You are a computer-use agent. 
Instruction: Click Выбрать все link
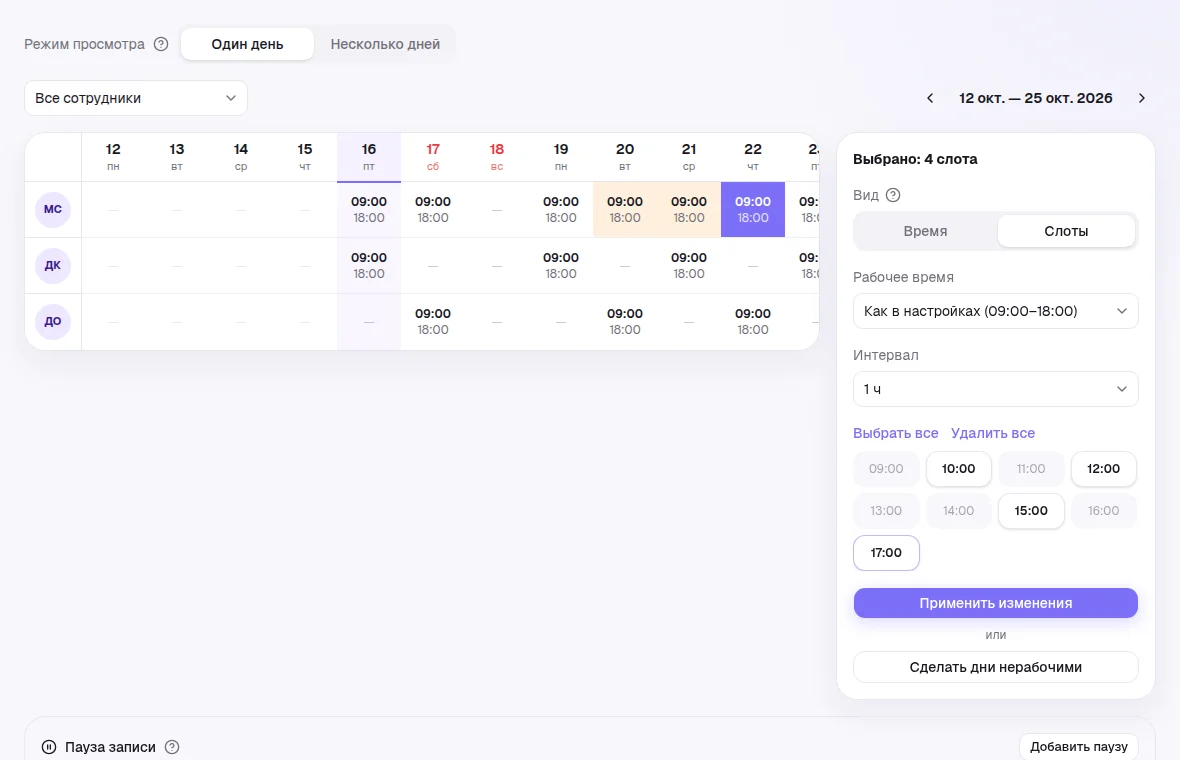(x=896, y=433)
